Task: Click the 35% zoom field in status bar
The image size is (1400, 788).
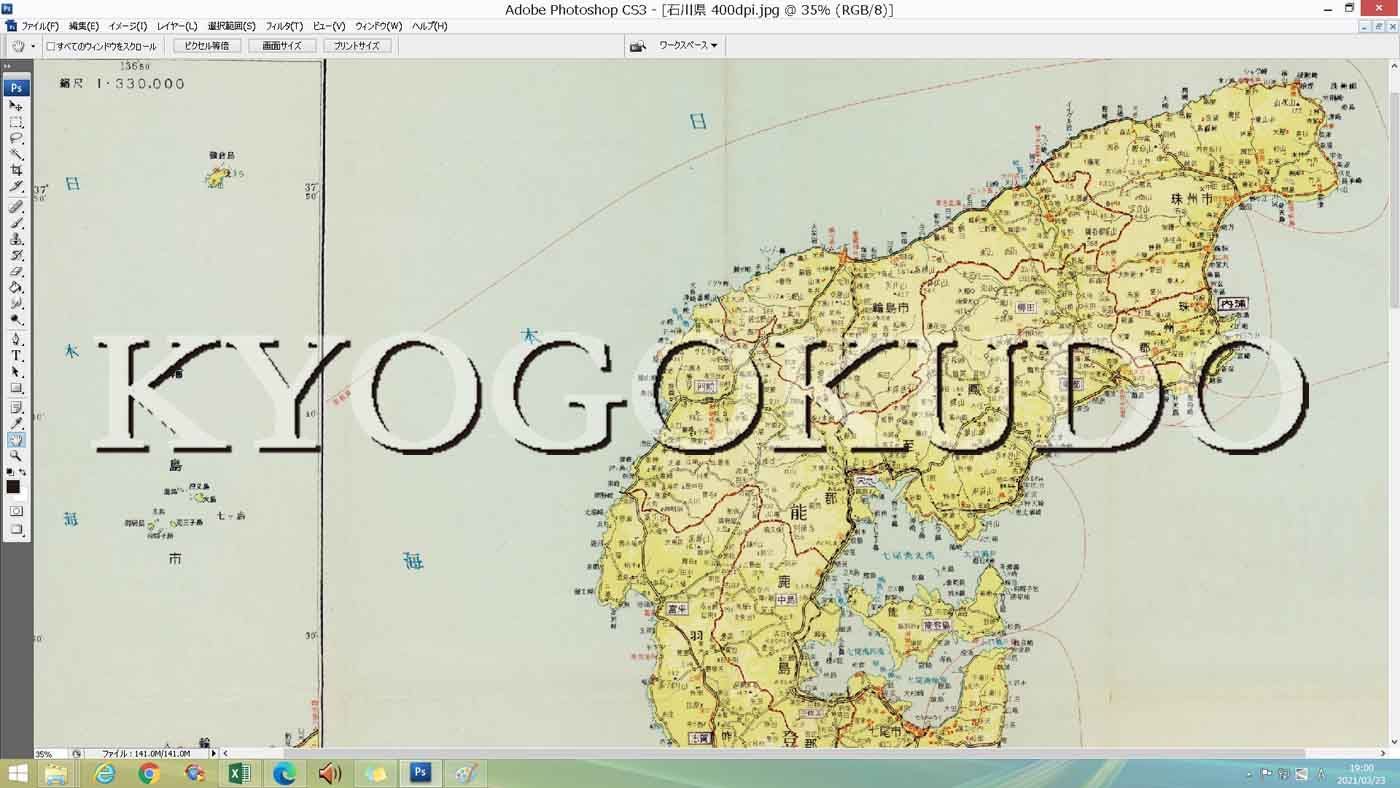Action: tap(48, 753)
